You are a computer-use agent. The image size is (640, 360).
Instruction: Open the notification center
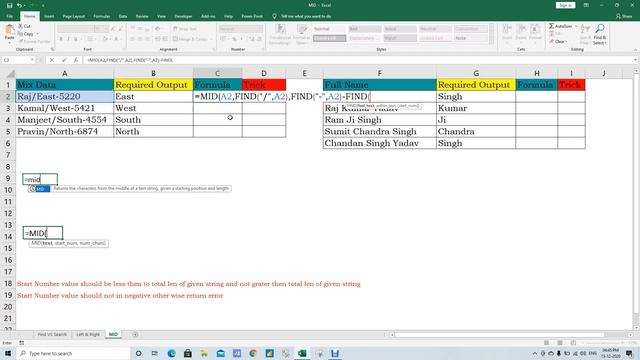(x=629, y=353)
